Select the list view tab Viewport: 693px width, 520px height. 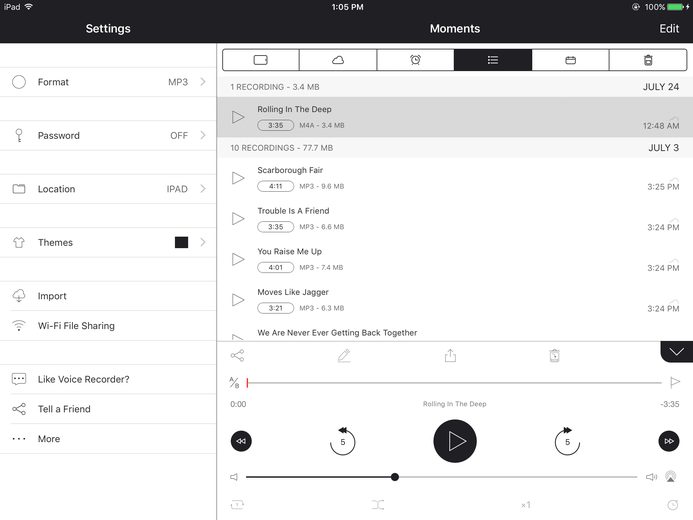(x=493, y=60)
